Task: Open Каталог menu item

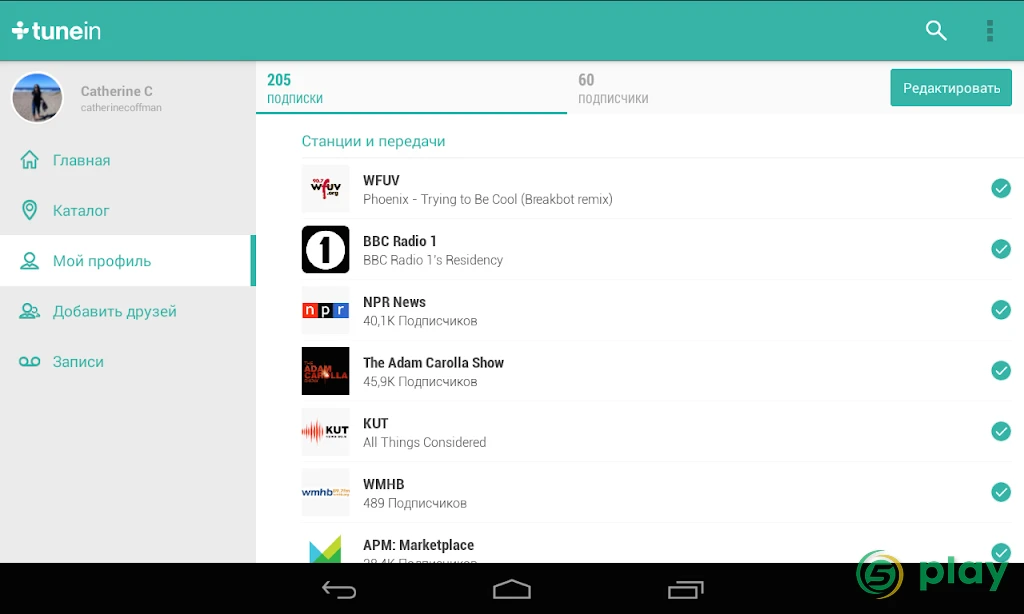Action: point(127,210)
